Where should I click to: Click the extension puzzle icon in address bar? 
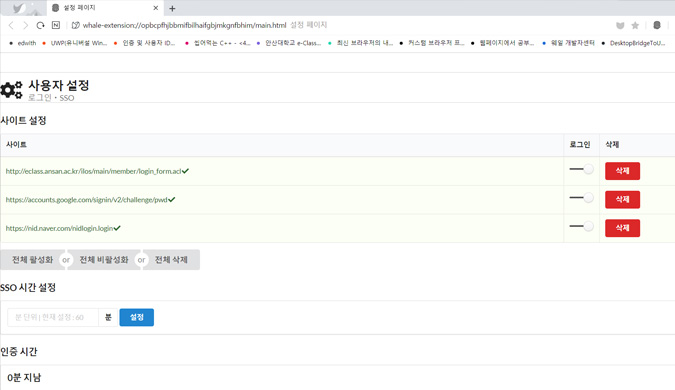[x=75, y=25]
